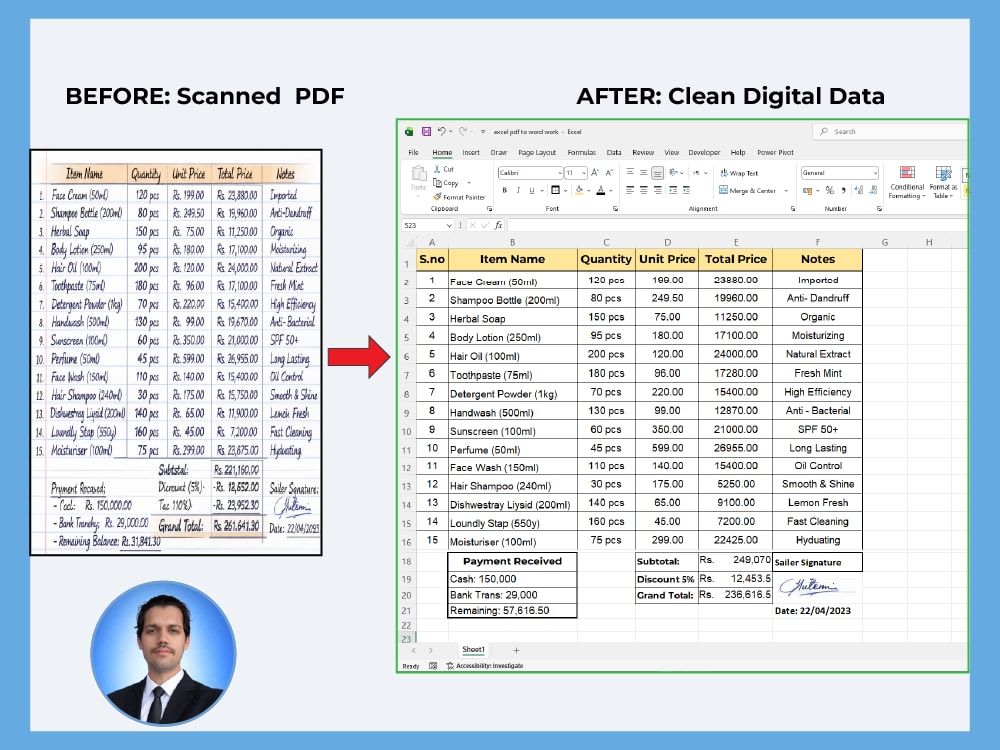Click in the formula bar input
The height and width of the screenshot is (750, 1000).
pos(737,225)
